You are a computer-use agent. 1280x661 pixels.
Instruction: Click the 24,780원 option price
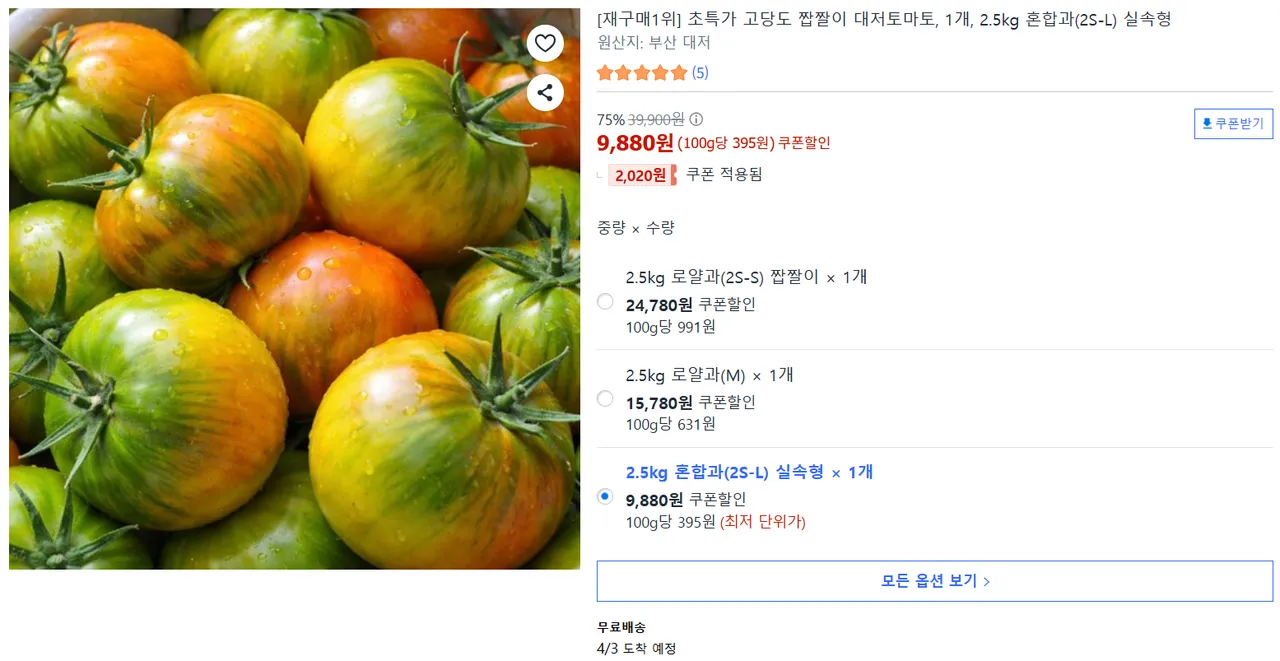point(658,305)
